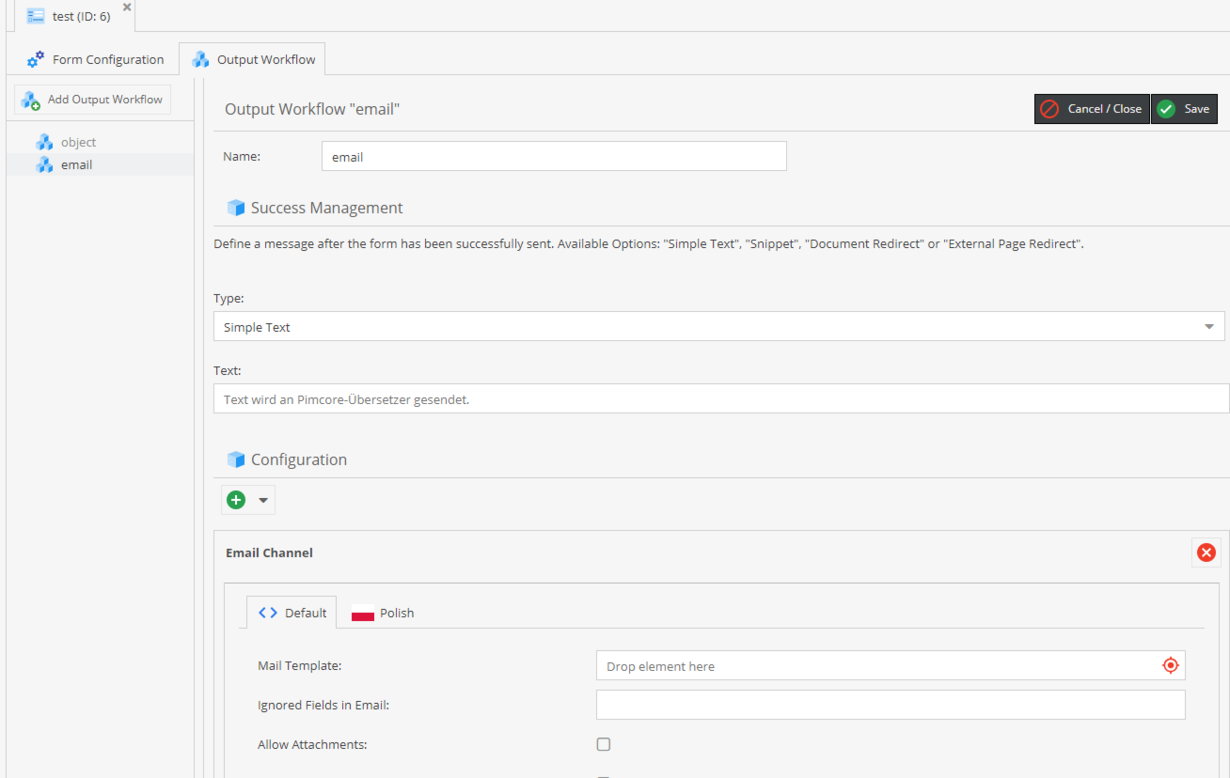This screenshot has height=778, width=1230.
Task: Click the Success Management heading
Action: tap(327, 208)
